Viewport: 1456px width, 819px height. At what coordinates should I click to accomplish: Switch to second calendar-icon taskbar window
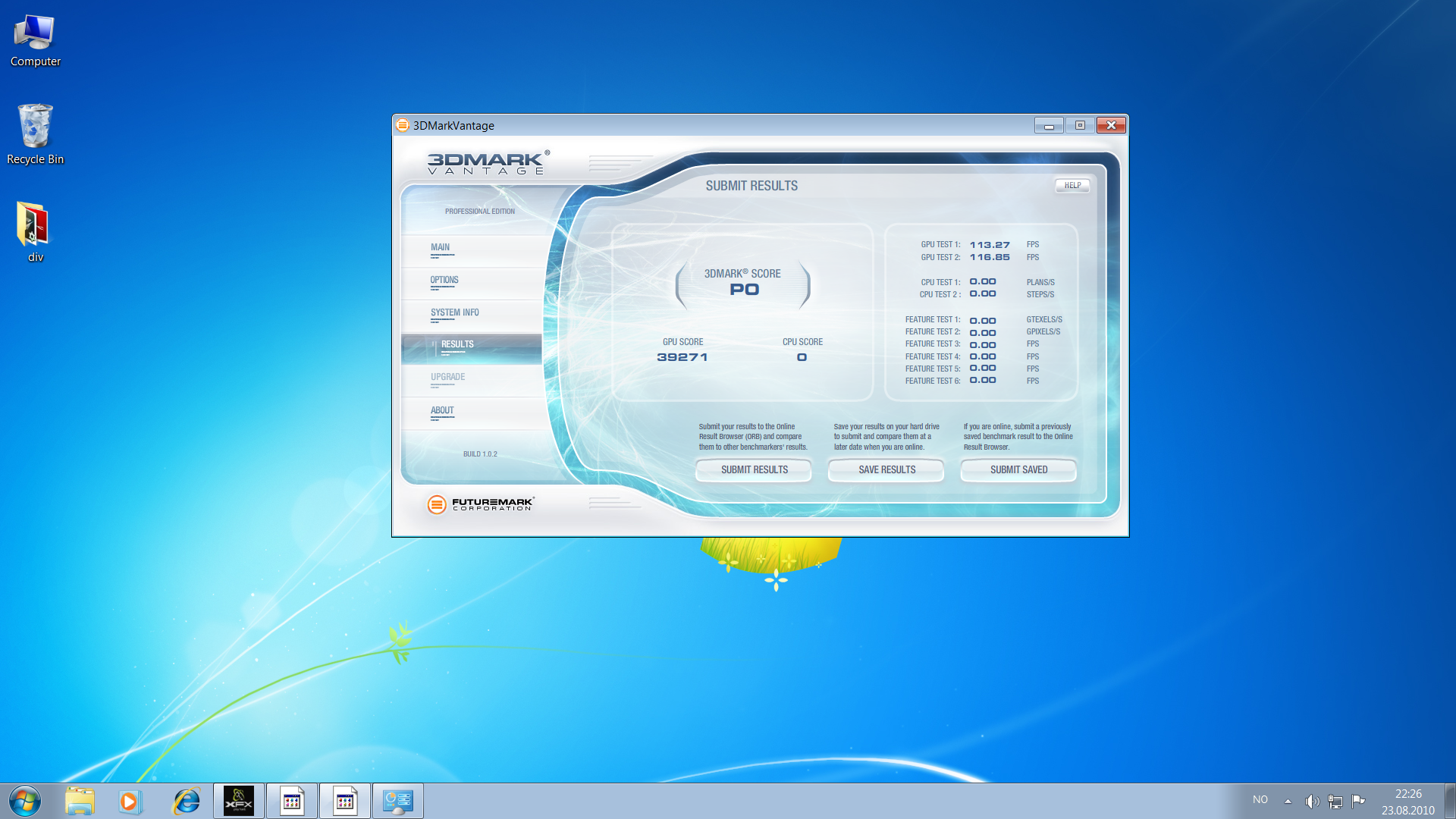point(345,801)
